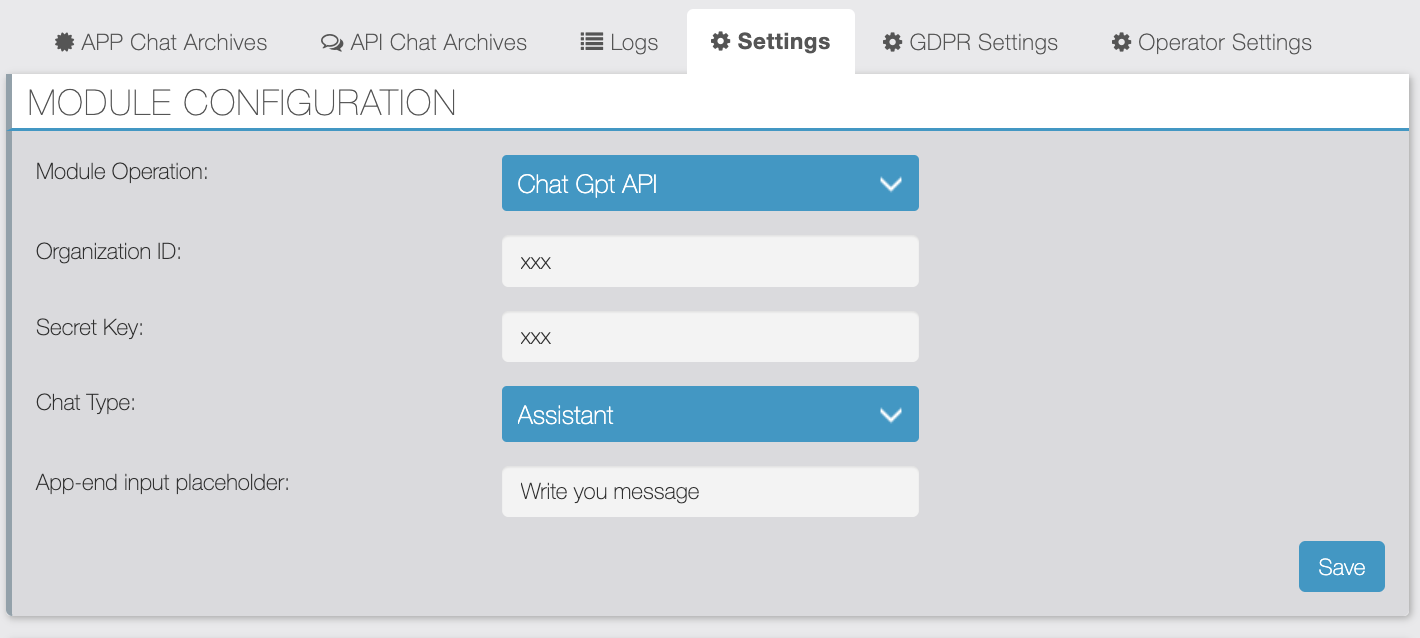Screen dimensions: 1420x638
Task: Click the Chat Type label text
Action: pyautogui.click(x=85, y=402)
